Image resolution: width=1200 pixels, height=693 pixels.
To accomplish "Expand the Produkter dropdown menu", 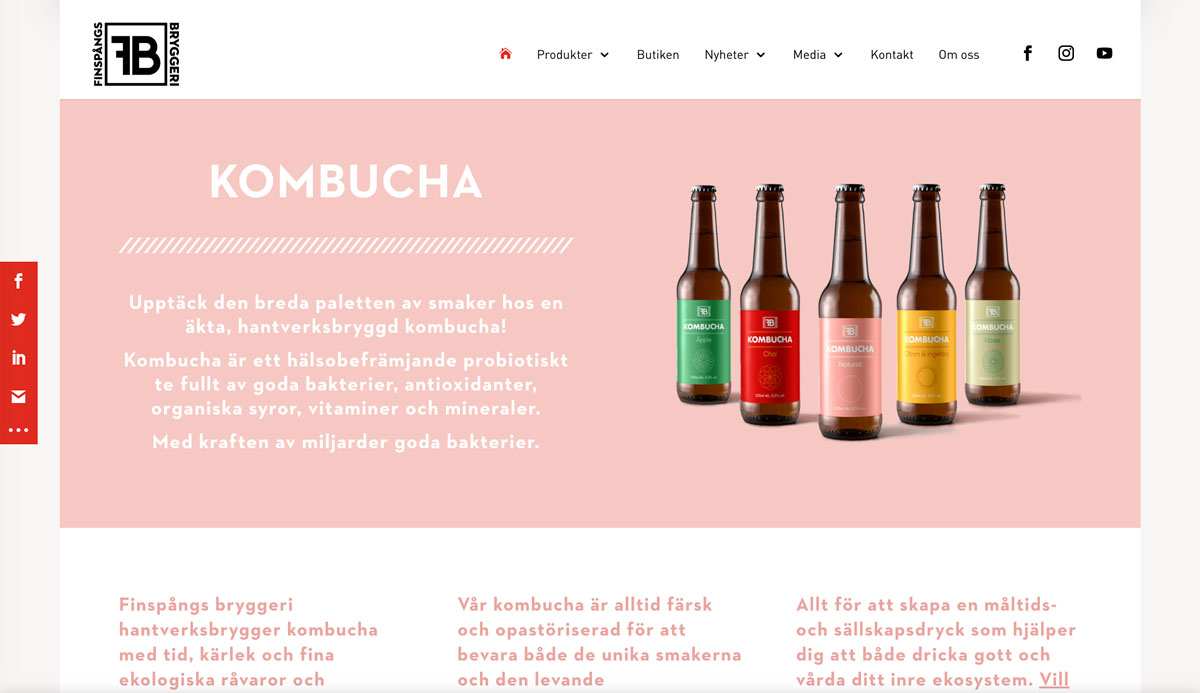I will (573, 55).
